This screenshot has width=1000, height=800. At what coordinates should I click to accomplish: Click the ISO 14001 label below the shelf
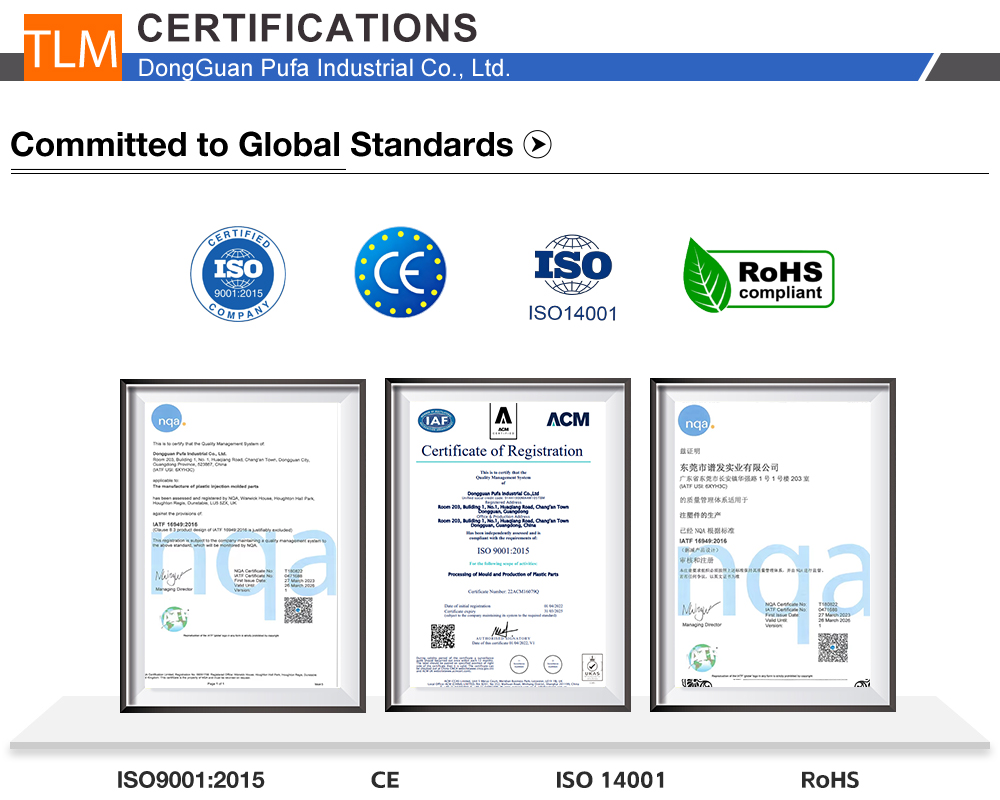[x=610, y=780]
